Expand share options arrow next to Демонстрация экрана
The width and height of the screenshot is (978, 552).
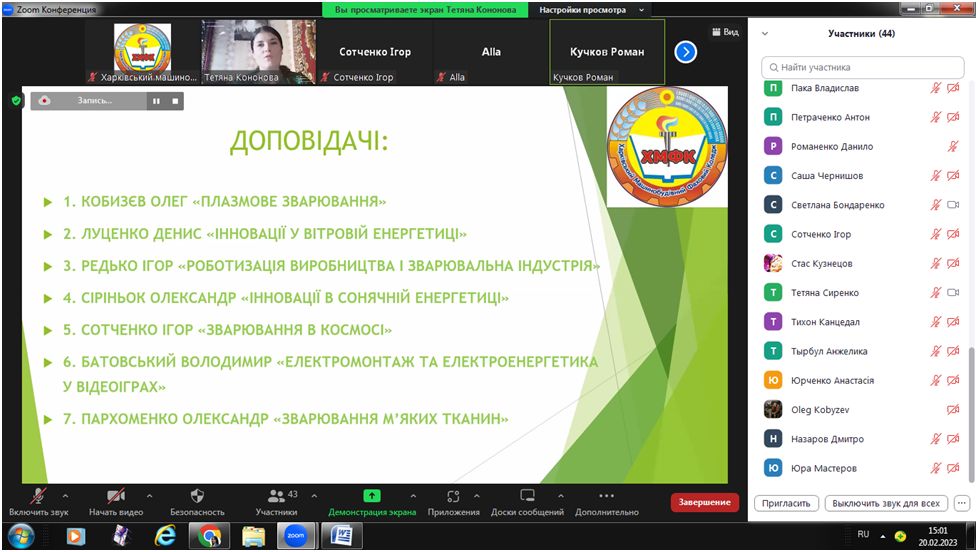click(x=414, y=496)
